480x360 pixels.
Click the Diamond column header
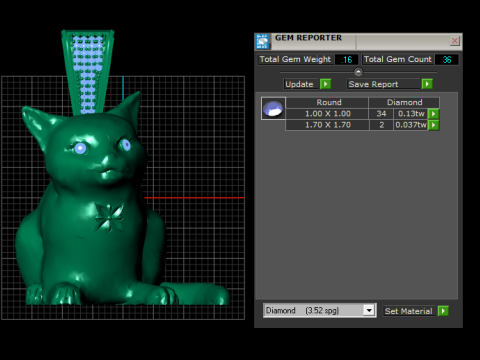[404, 102]
